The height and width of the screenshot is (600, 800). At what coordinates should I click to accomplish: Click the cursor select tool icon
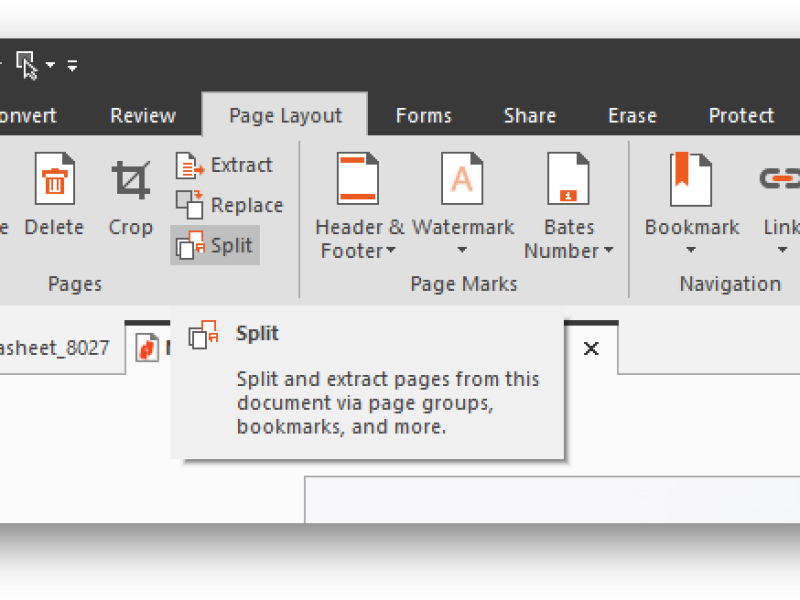(27, 65)
